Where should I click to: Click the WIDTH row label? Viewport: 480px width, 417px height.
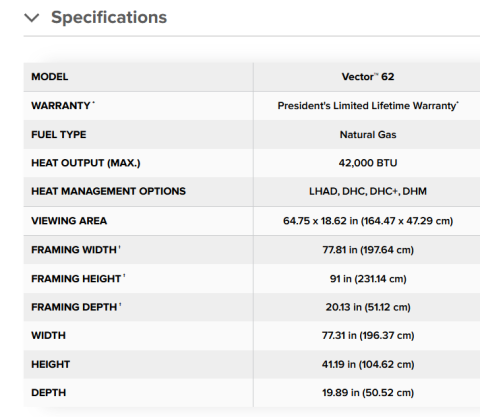point(49,335)
